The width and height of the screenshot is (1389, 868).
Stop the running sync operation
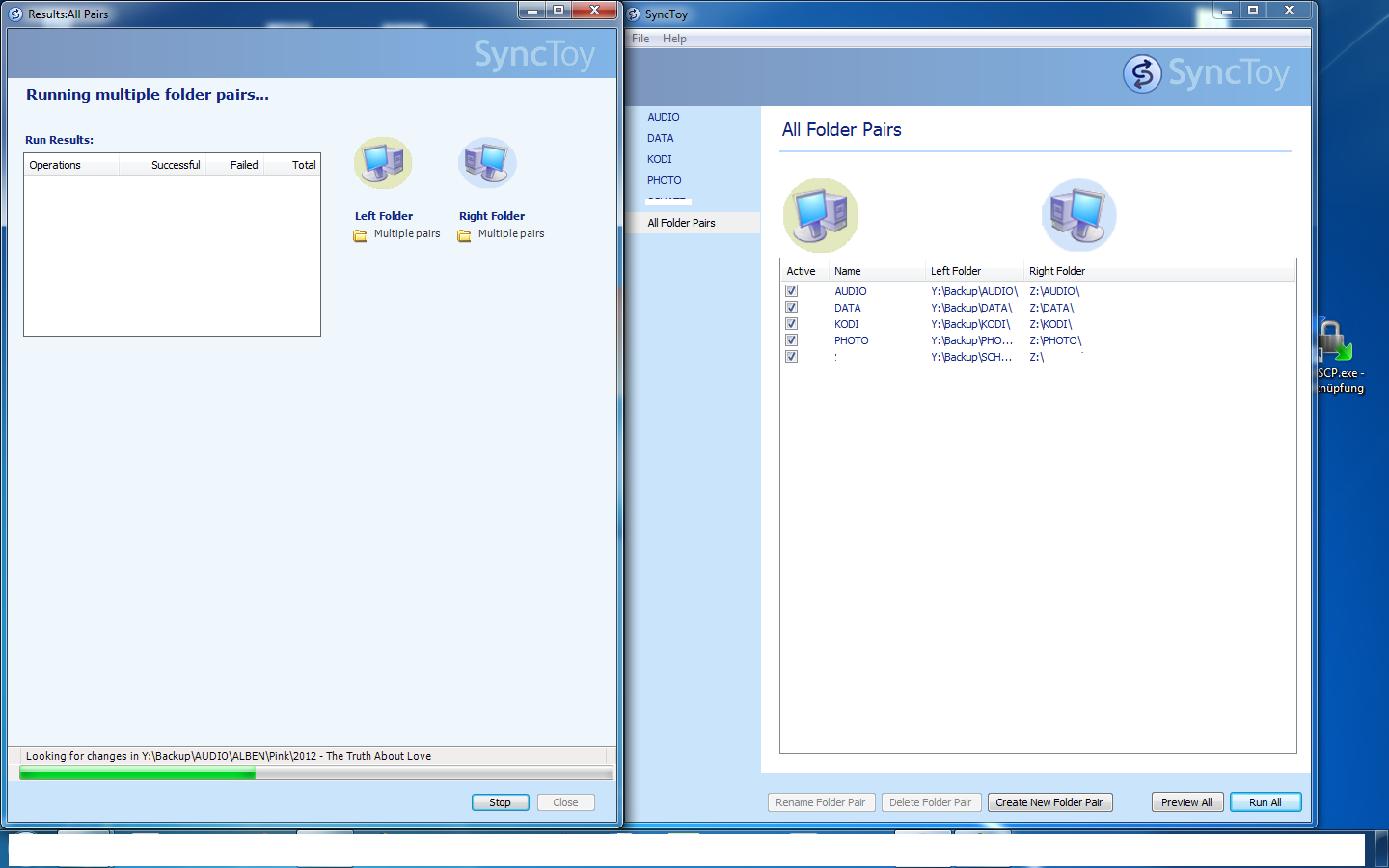tap(500, 802)
